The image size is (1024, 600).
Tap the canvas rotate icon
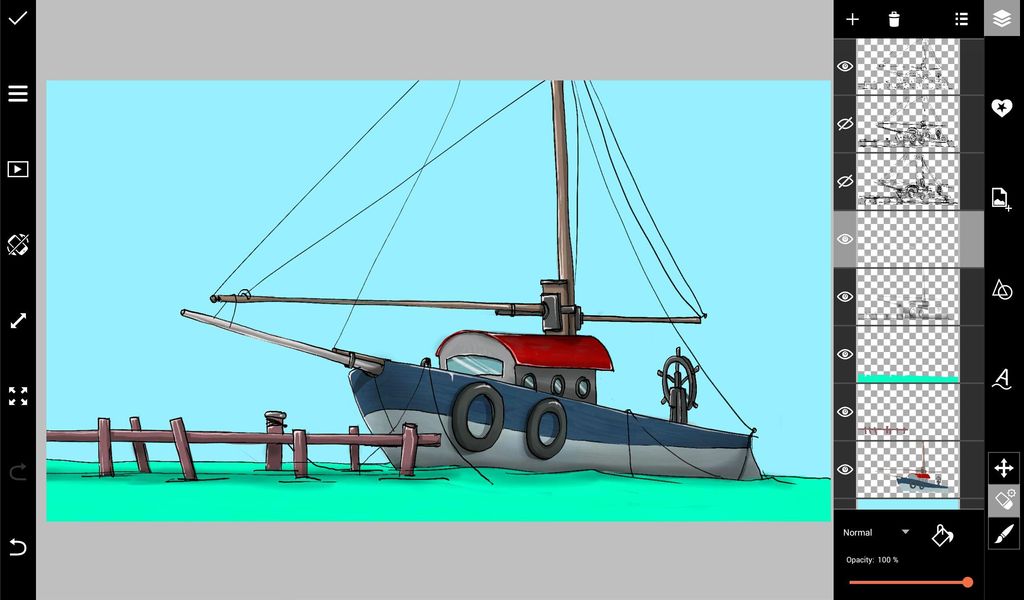pyautogui.click(x=18, y=245)
